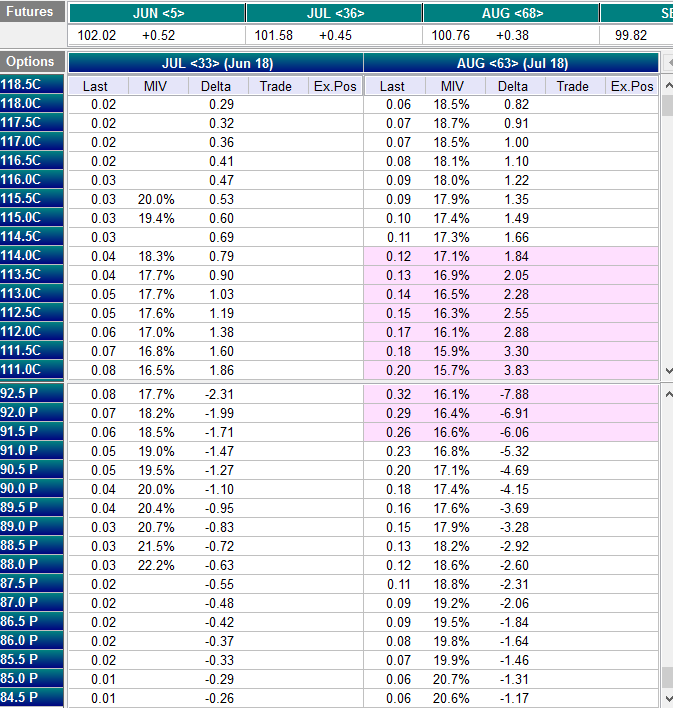The image size is (673, 708).
Task: Click AUG 117.0C delta 1.00
Action: (x=516, y=142)
